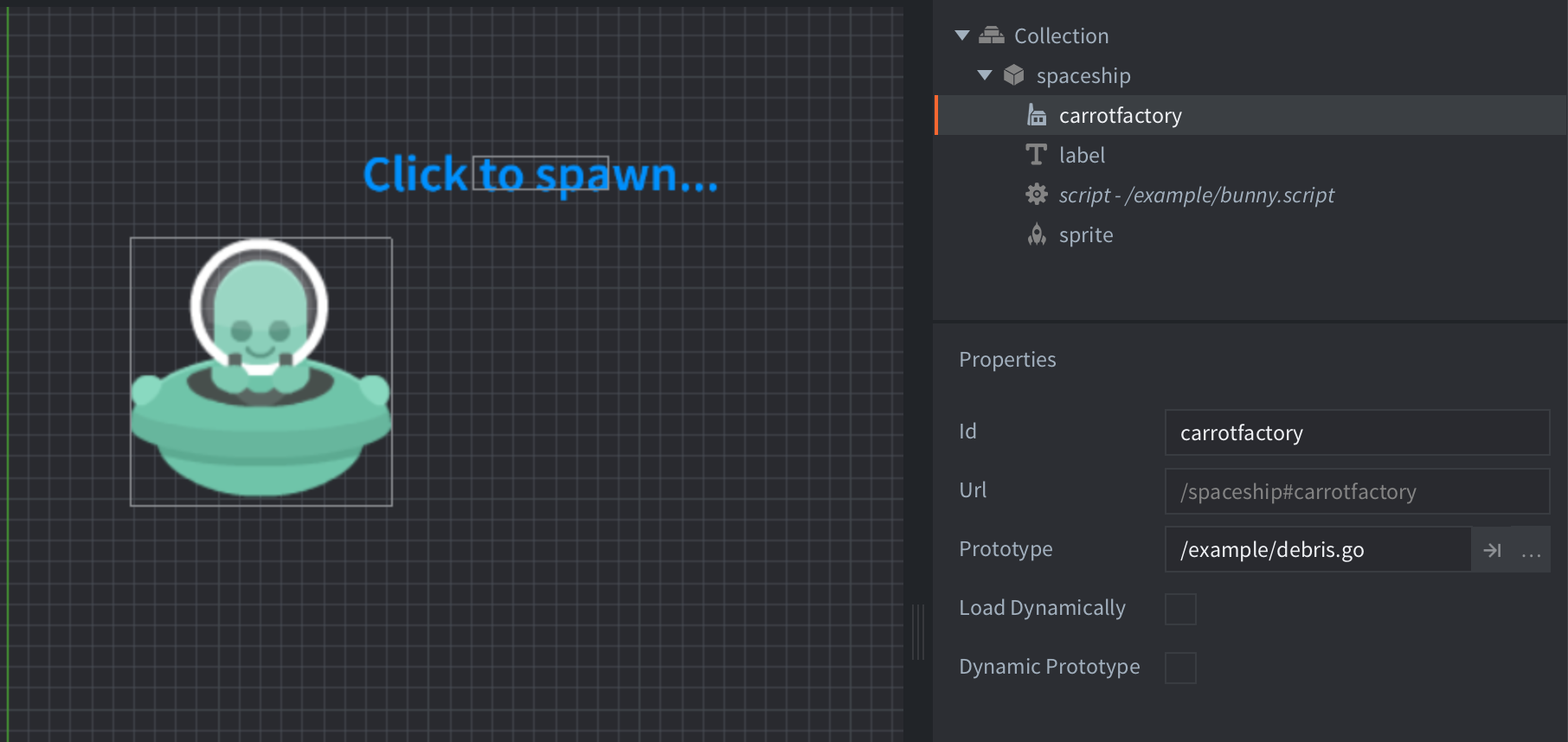Click the gear icon for bunny.script

pos(1036,195)
